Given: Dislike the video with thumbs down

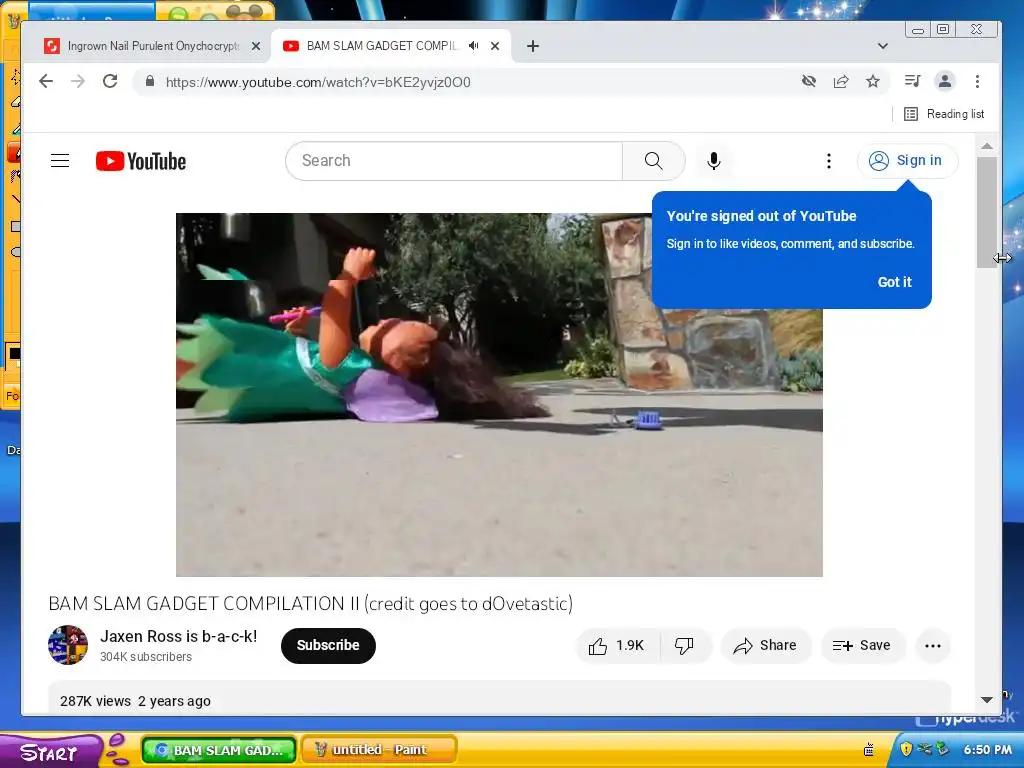Looking at the screenshot, I should point(684,646).
